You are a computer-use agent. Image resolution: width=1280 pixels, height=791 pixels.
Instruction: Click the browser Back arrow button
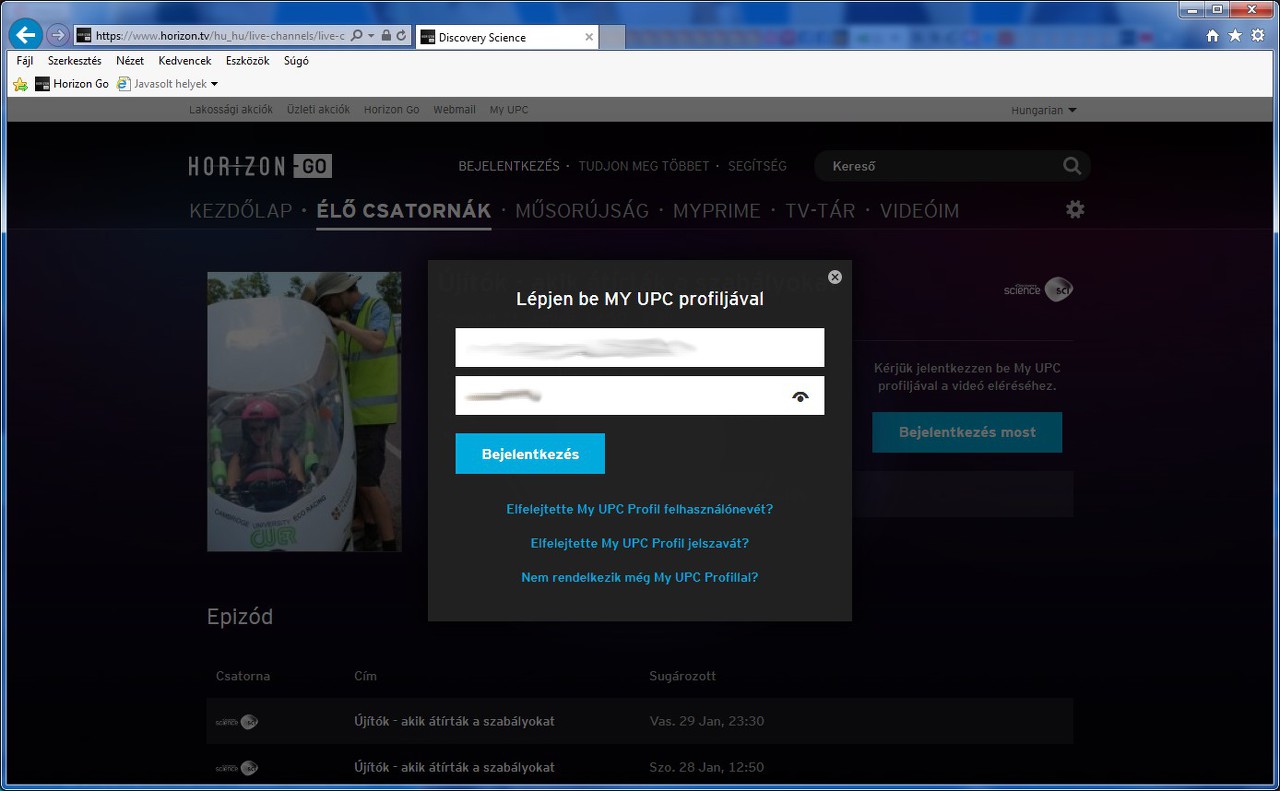coord(25,36)
